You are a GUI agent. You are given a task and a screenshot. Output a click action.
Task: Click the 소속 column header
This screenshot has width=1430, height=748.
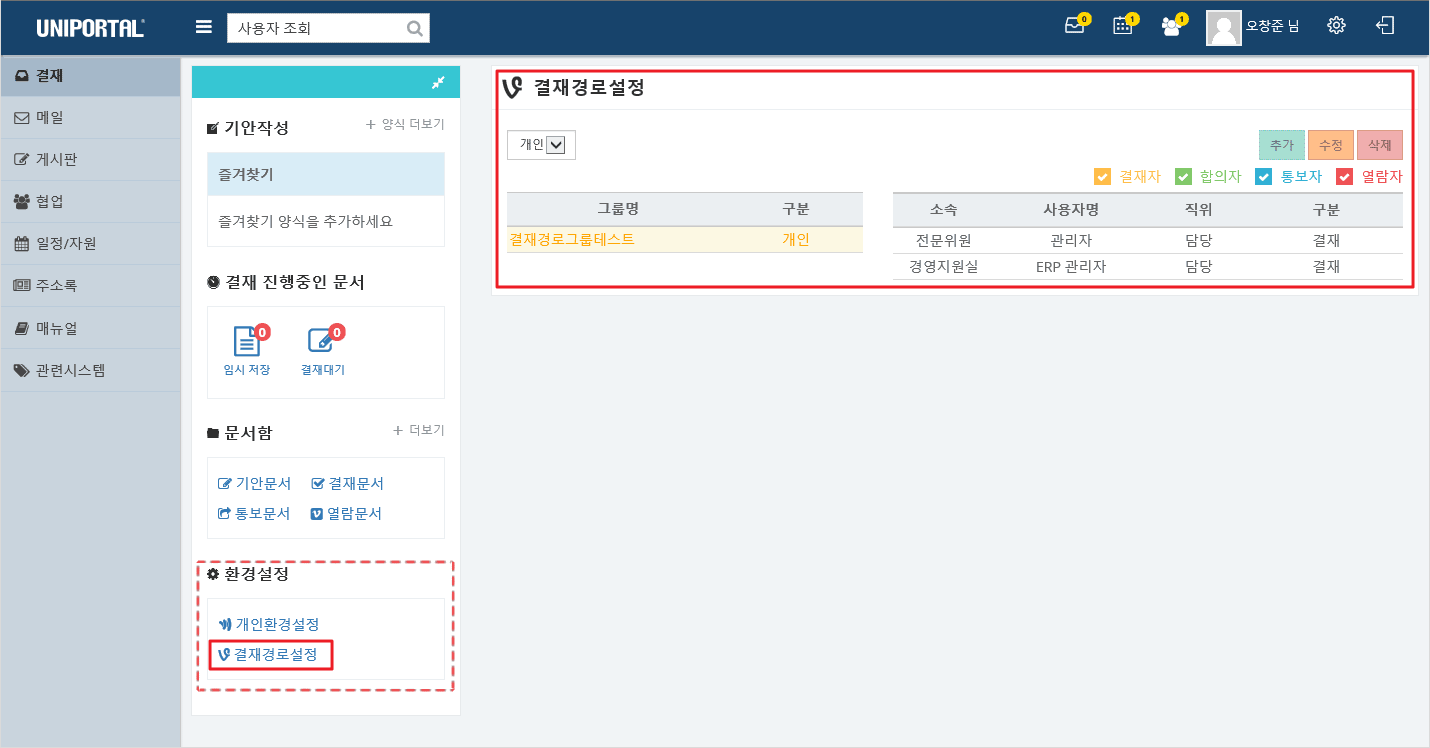pos(943,210)
